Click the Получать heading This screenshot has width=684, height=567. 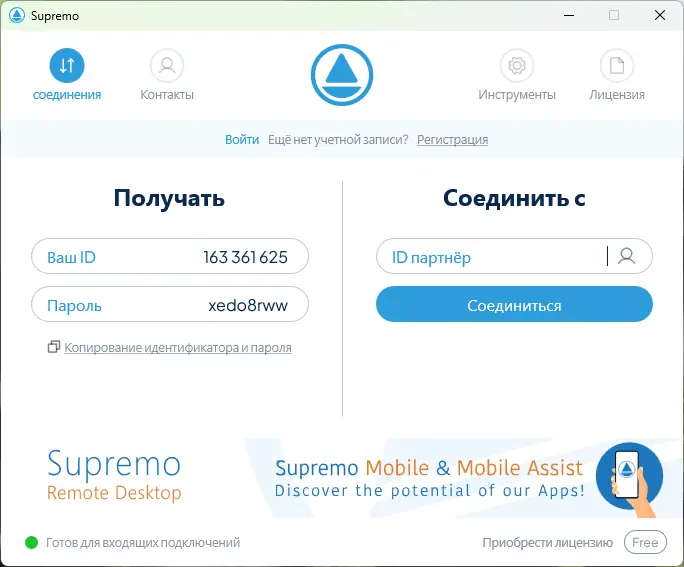click(x=169, y=198)
